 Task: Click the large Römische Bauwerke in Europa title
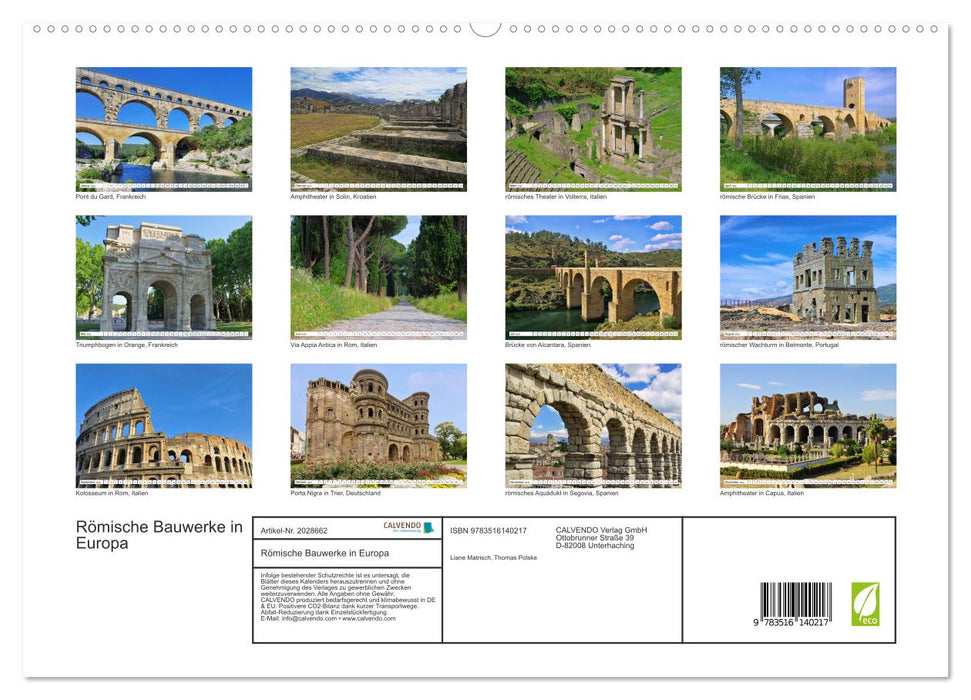158,535
